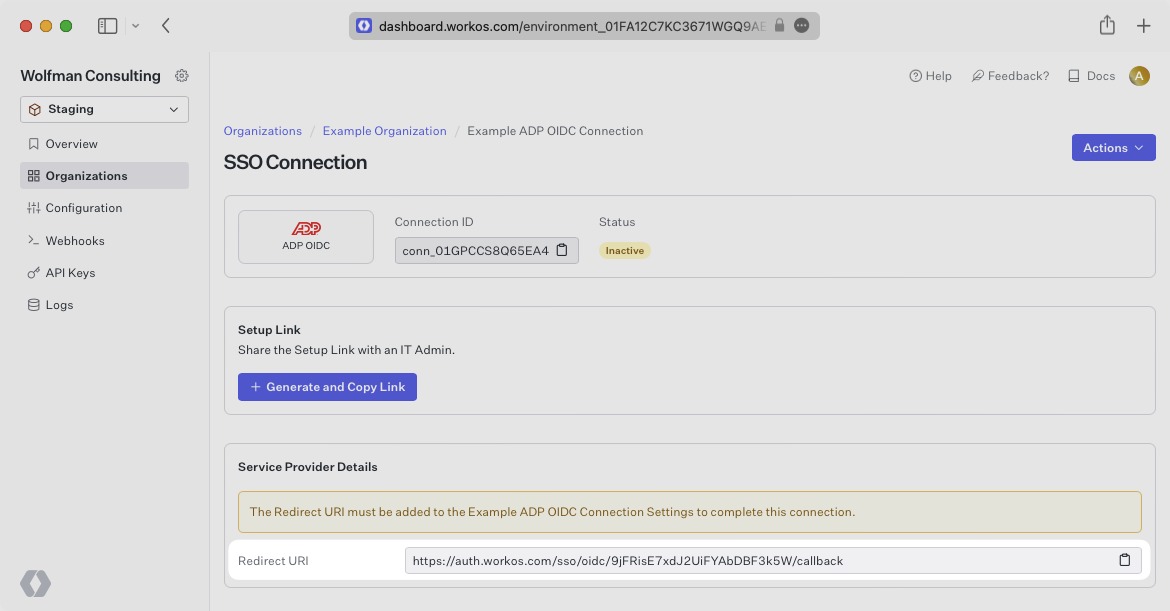Open the Docs page icon
The width and height of the screenshot is (1170, 611).
pos(1072,75)
